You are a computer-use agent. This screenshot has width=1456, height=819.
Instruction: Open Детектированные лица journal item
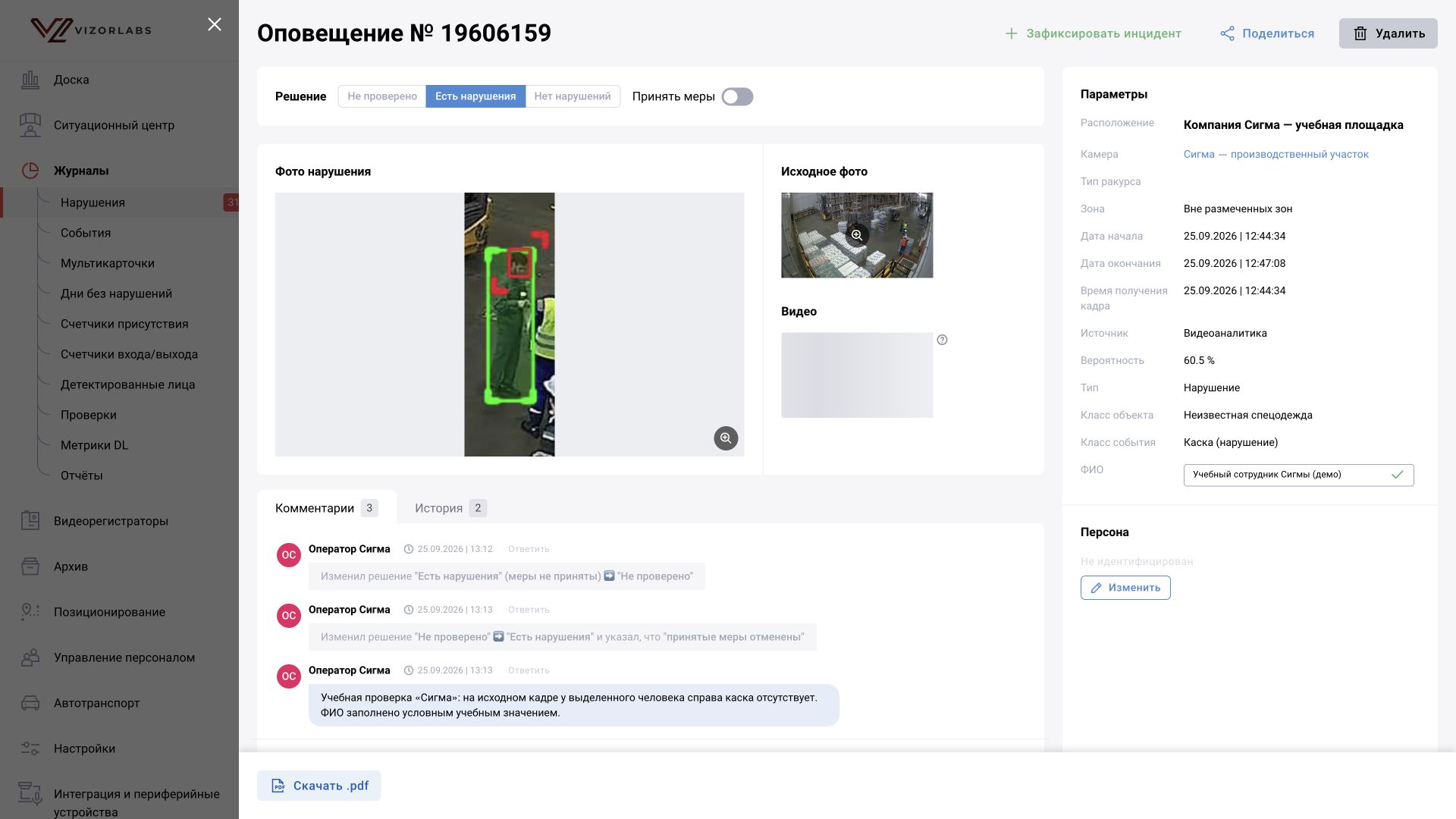(127, 384)
